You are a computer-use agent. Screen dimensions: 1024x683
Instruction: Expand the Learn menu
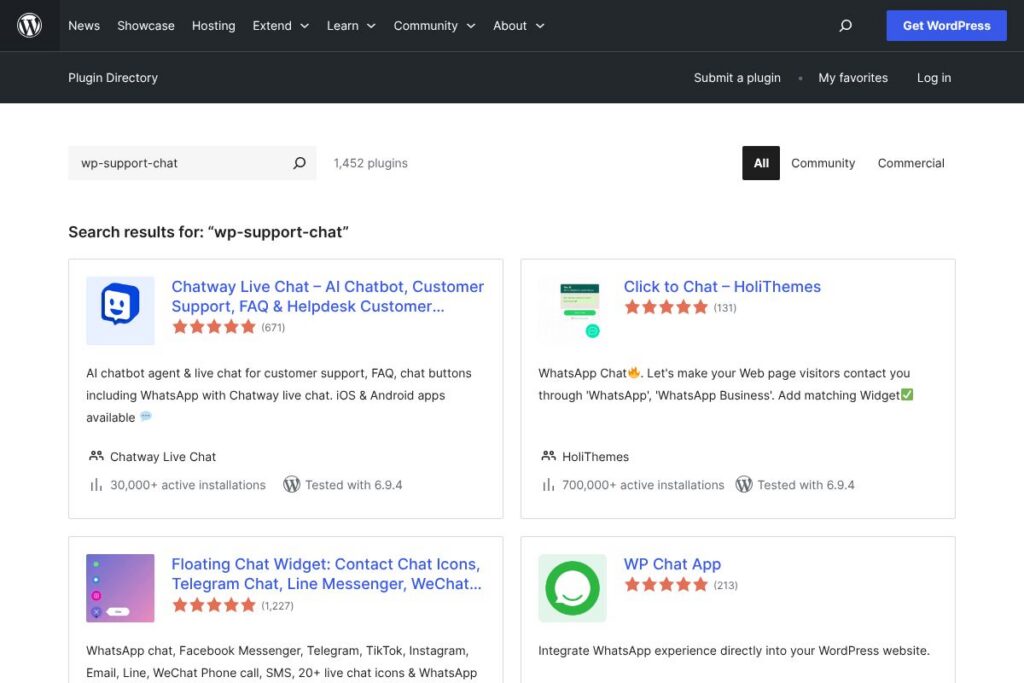[351, 26]
